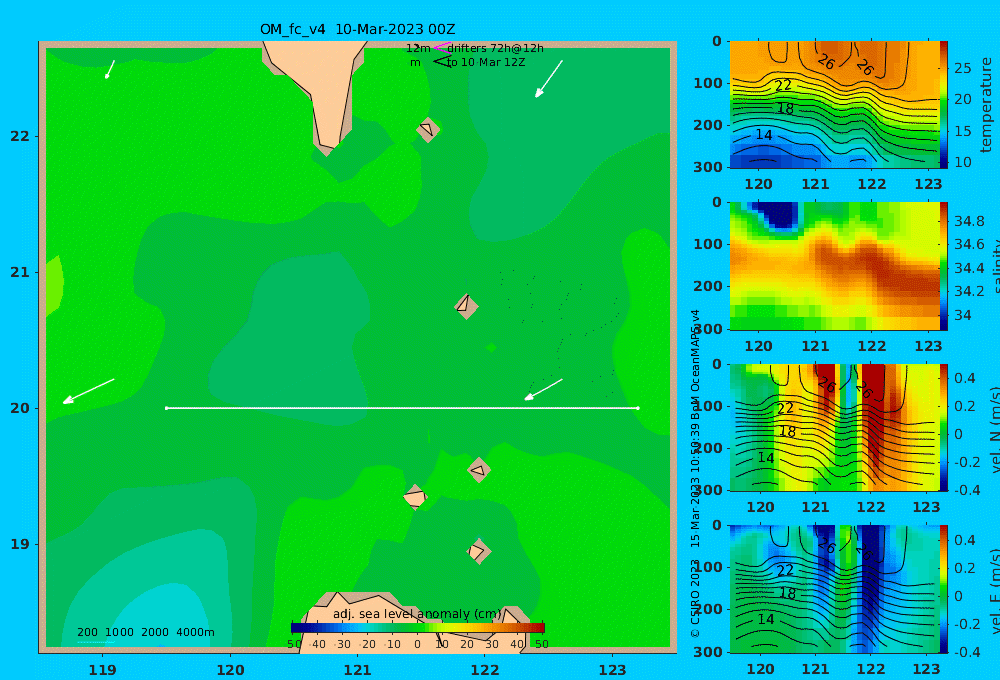Click longitude label 119 on main map axis

coord(103,670)
